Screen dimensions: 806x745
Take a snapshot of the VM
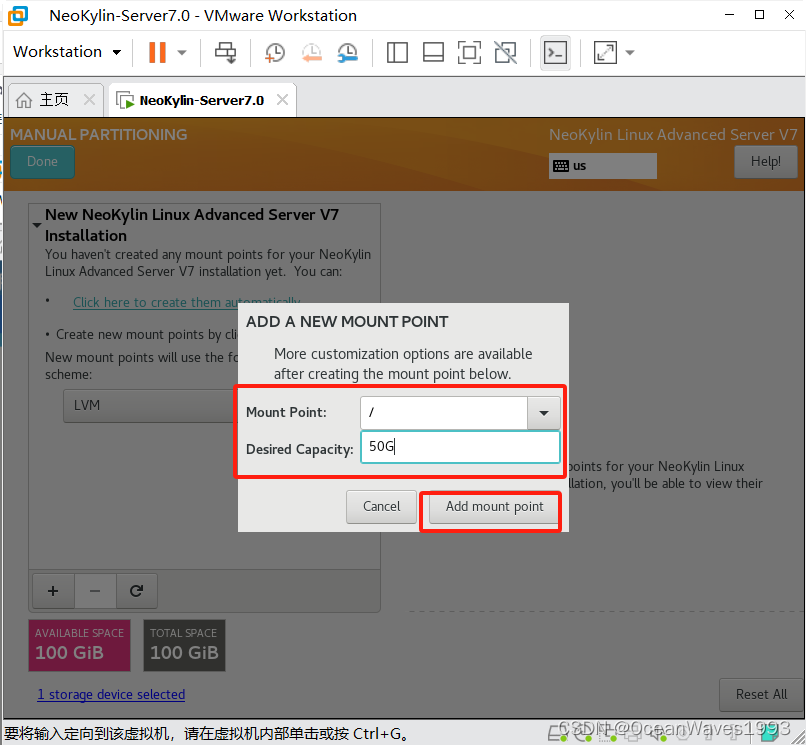[274, 53]
